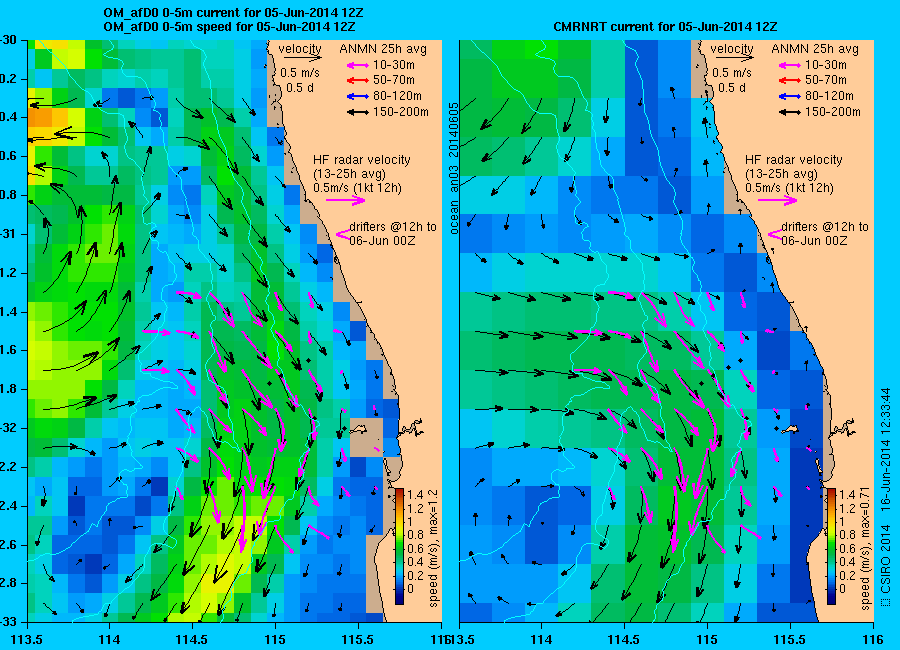Click latitude label -32 on left axis

(x=8, y=428)
